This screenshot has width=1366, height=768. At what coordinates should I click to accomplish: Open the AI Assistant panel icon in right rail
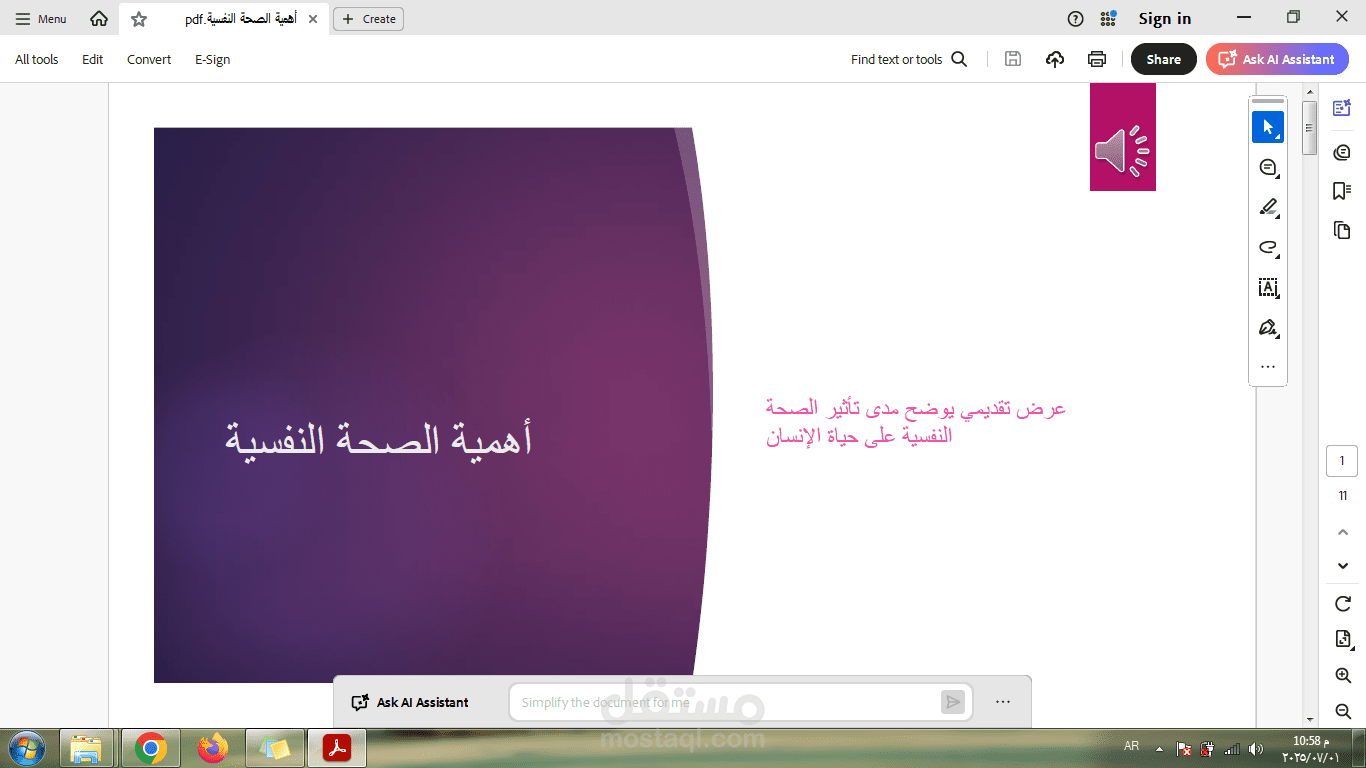(x=1342, y=108)
